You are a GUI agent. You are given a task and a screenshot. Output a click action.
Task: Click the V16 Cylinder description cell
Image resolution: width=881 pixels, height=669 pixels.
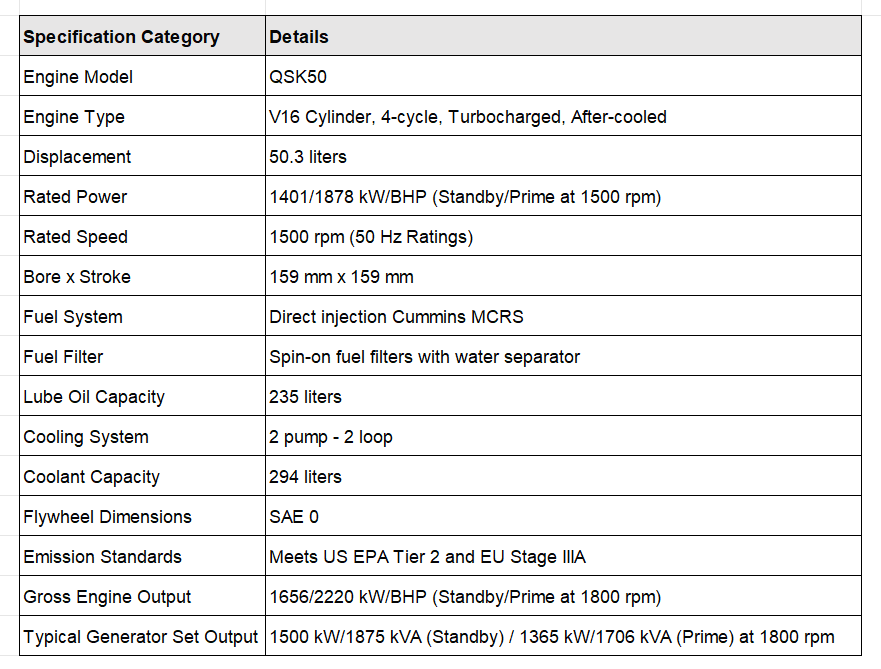pyautogui.click(x=563, y=116)
